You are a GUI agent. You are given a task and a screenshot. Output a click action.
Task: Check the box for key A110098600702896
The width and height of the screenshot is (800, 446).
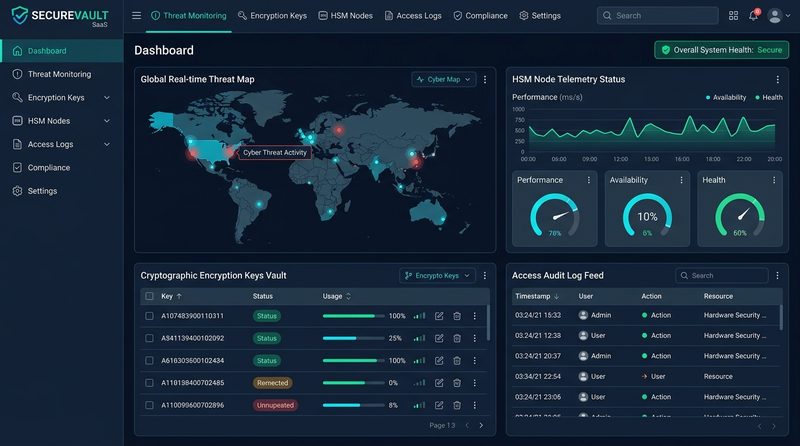click(149, 405)
